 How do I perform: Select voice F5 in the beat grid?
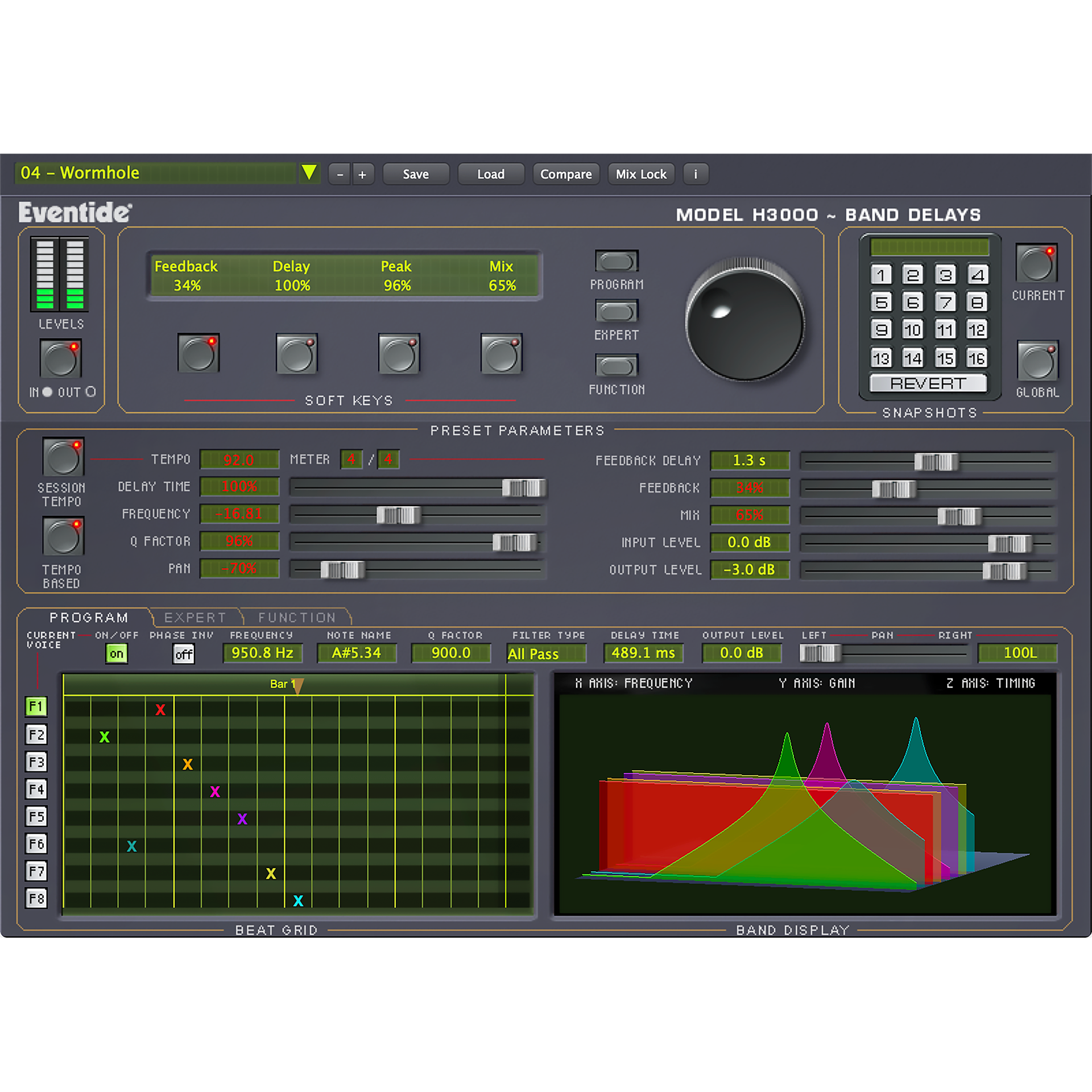36,817
